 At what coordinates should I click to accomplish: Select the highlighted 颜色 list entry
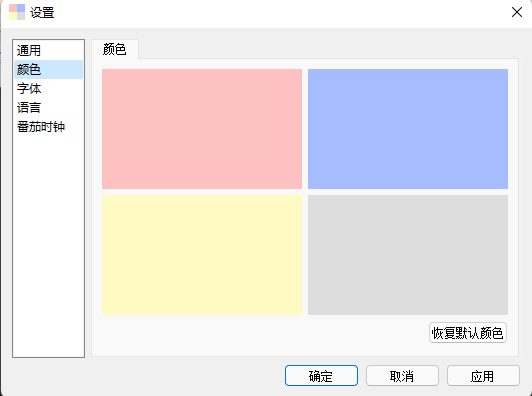(49, 70)
